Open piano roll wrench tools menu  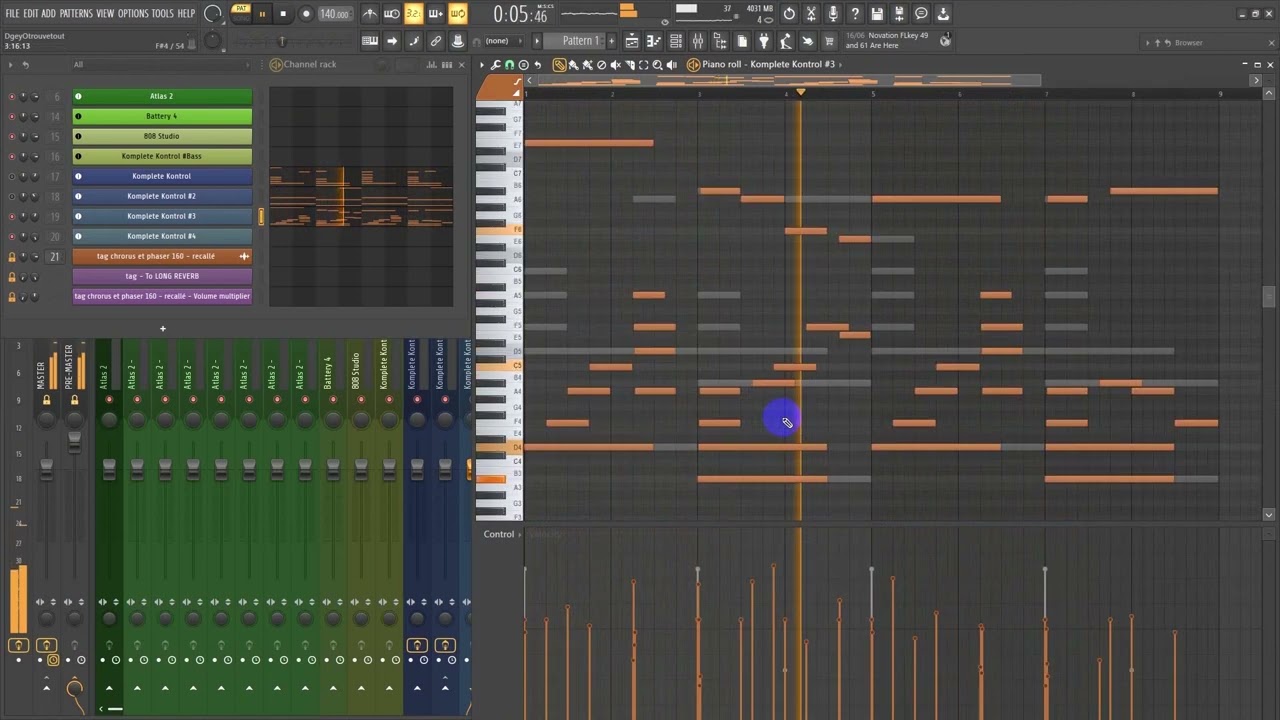pyautogui.click(x=495, y=64)
